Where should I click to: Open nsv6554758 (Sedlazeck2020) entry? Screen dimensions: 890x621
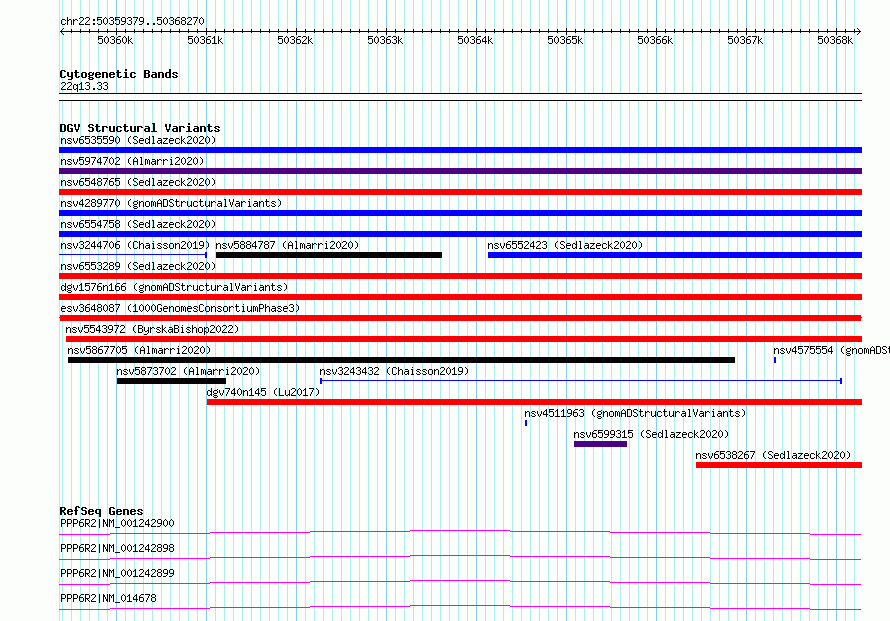pos(138,224)
